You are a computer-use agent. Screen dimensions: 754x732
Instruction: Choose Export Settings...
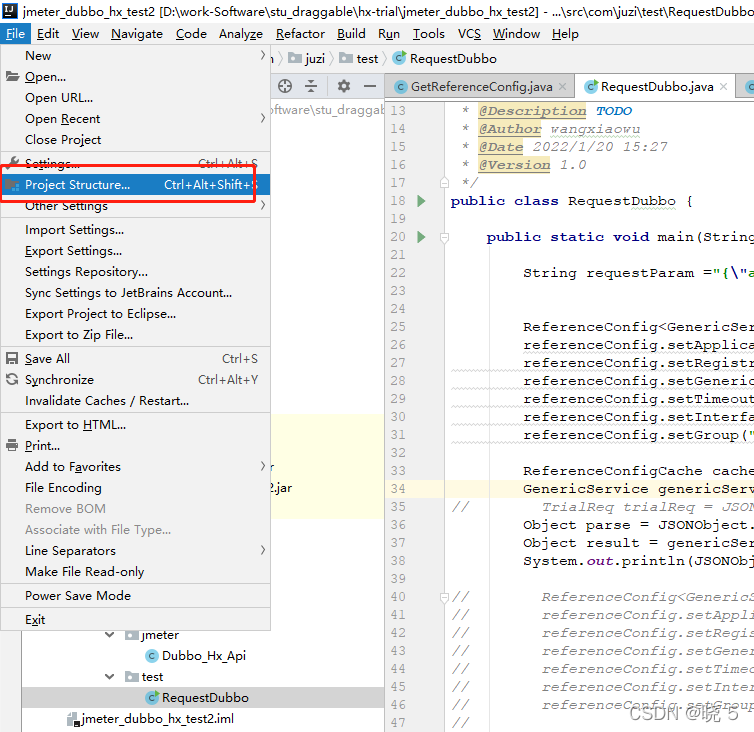point(136,251)
